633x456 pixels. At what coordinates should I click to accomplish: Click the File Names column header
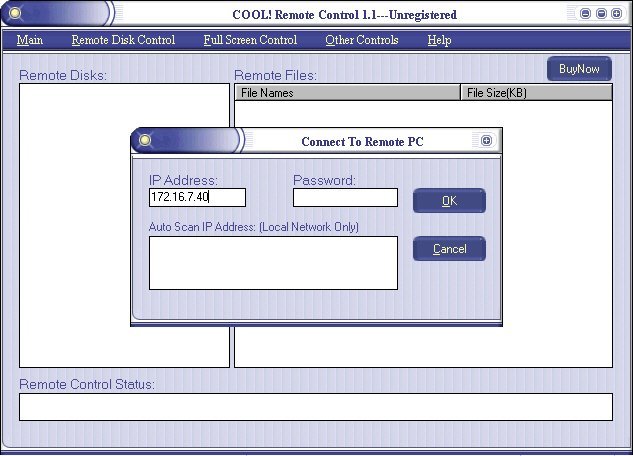347,93
